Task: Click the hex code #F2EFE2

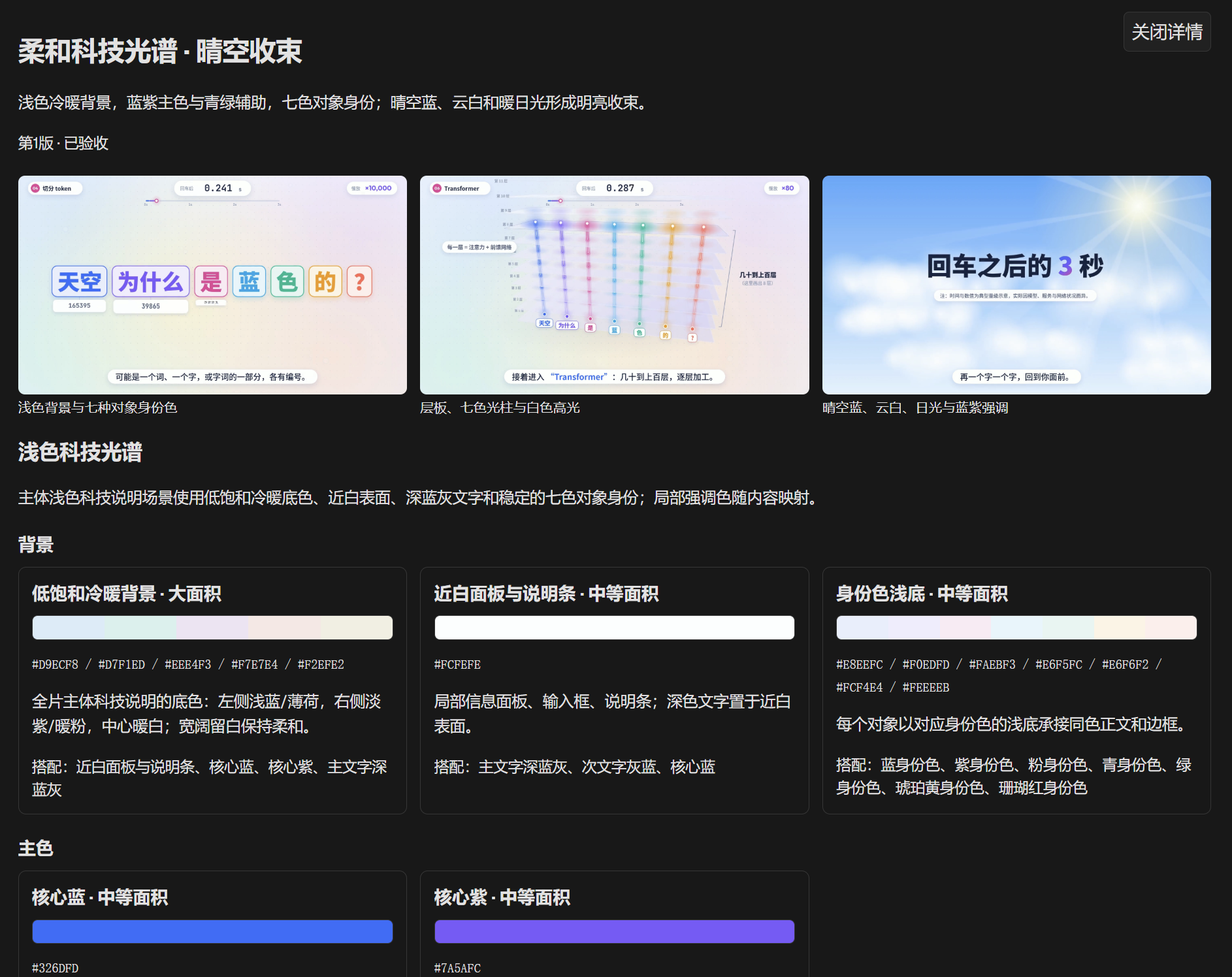Action: pos(321,665)
